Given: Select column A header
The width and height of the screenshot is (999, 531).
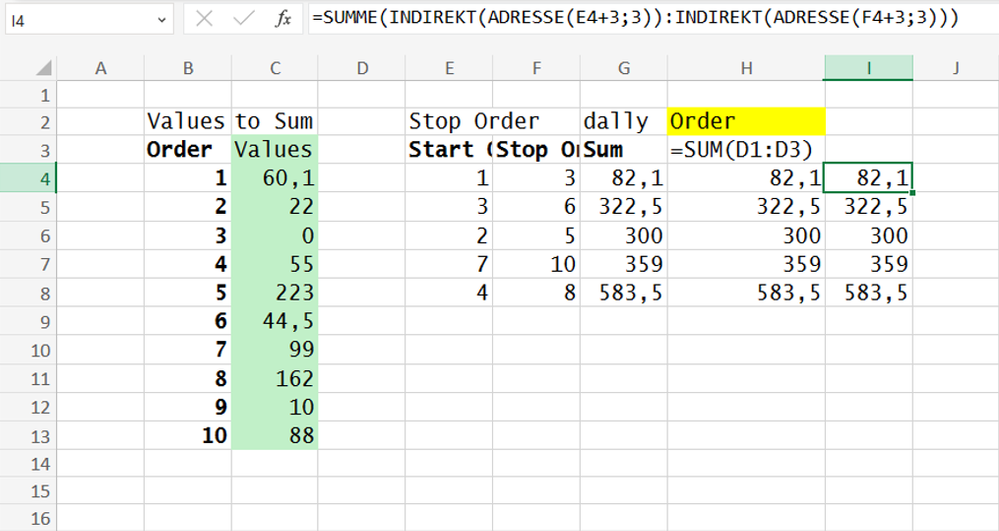Looking at the screenshot, I should coord(101,68).
